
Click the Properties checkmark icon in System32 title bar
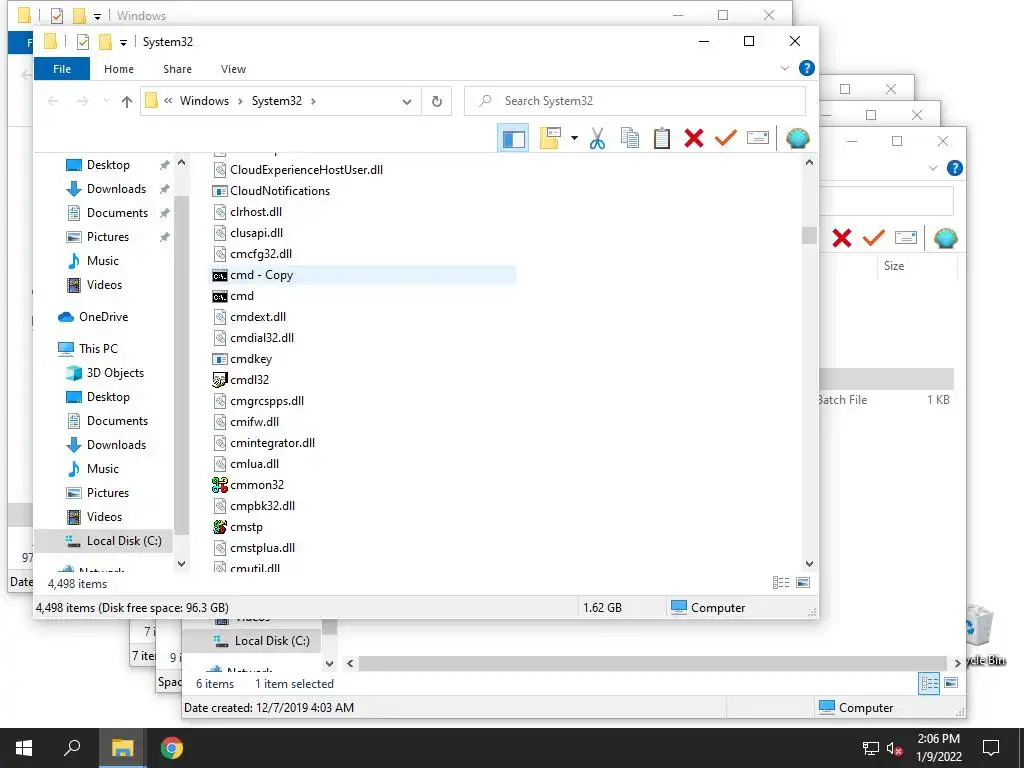pyautogui.click(x=83, y=42)
